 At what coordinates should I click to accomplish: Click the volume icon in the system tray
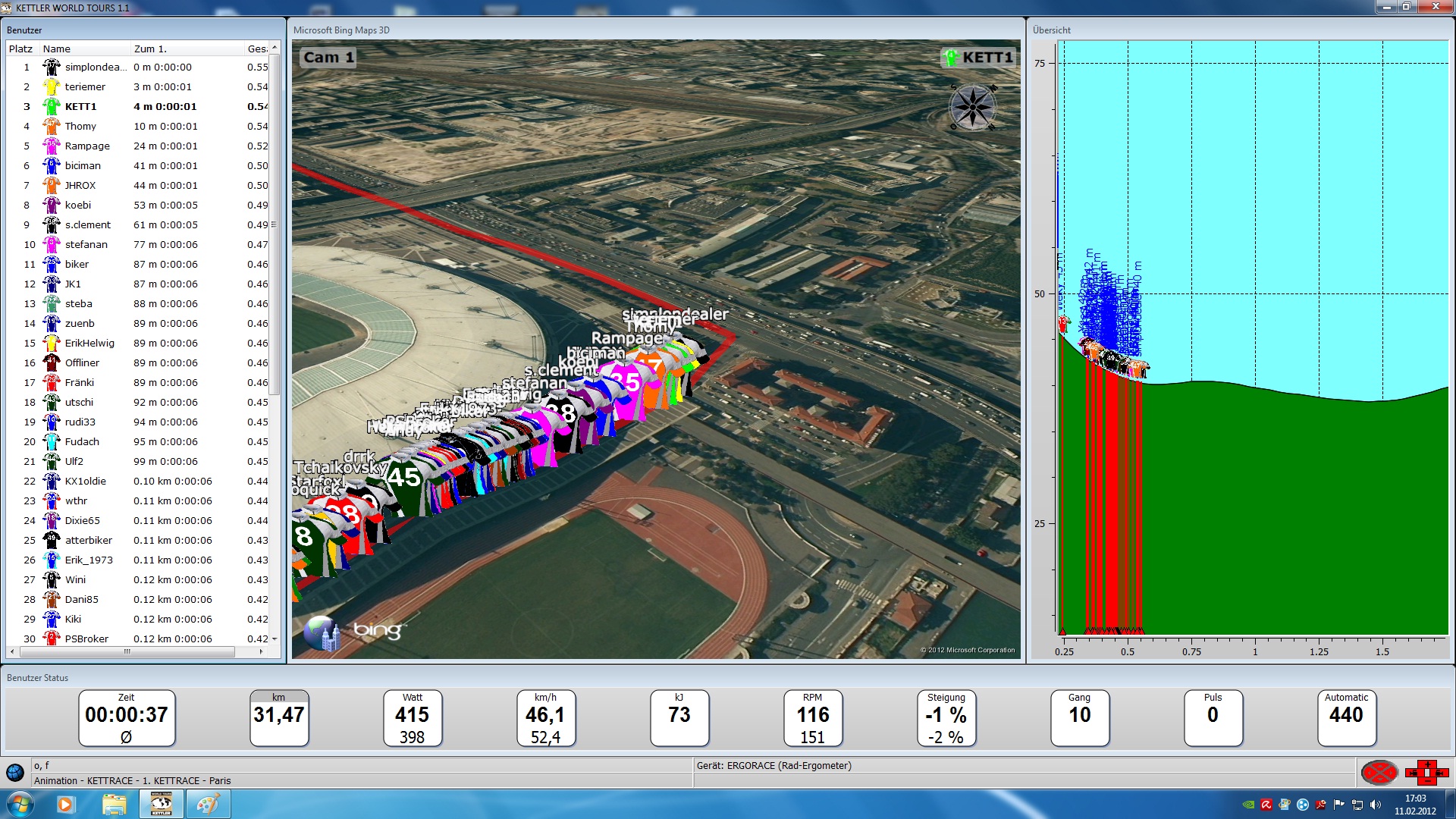1376,805
